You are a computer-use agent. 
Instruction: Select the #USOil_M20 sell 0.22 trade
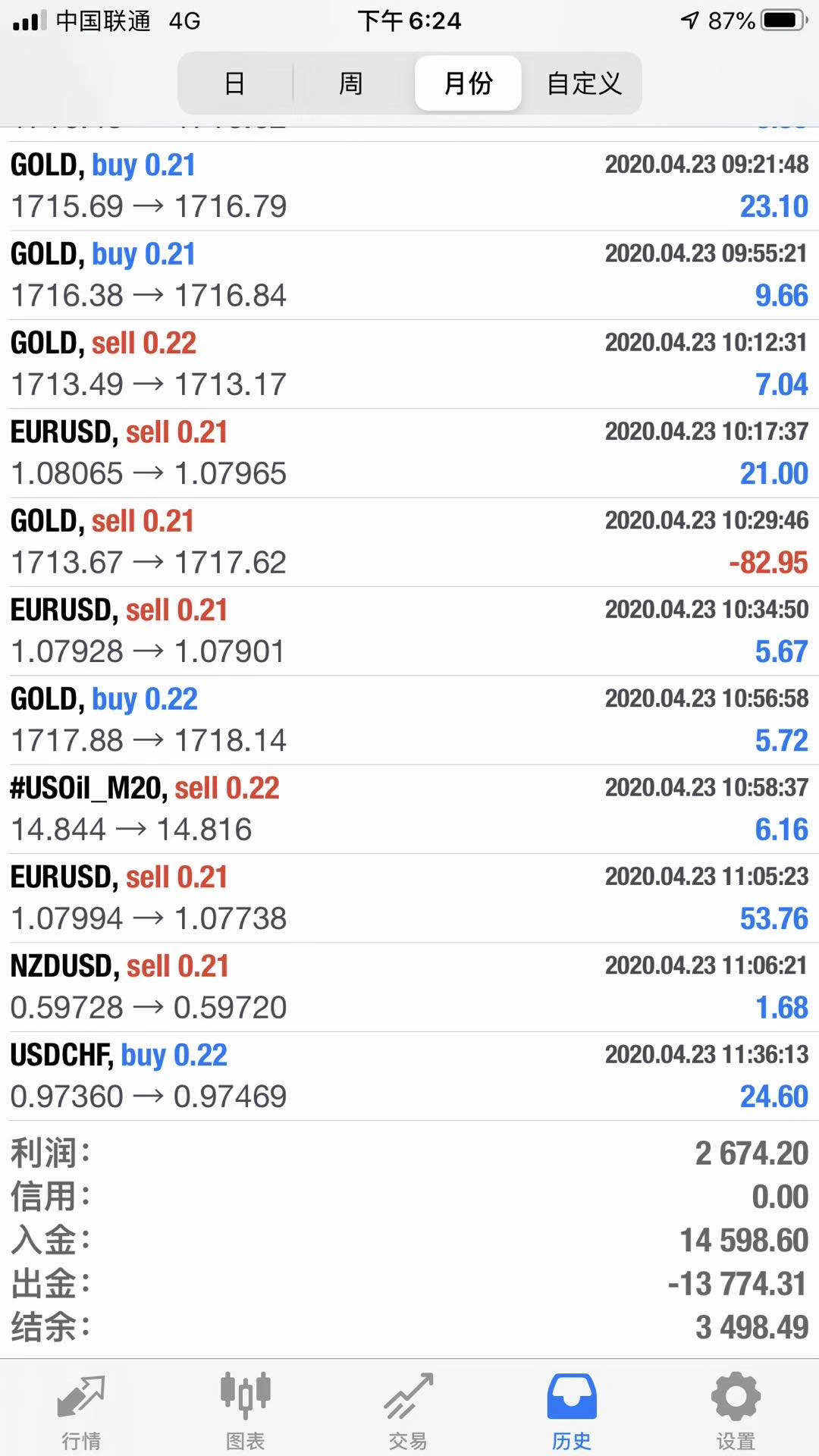(409, 809)
